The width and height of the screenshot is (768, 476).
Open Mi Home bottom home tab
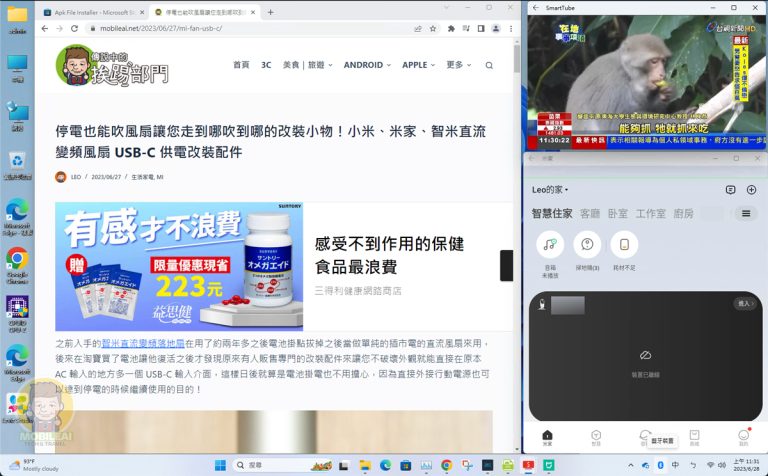click(x=548, y=437)
